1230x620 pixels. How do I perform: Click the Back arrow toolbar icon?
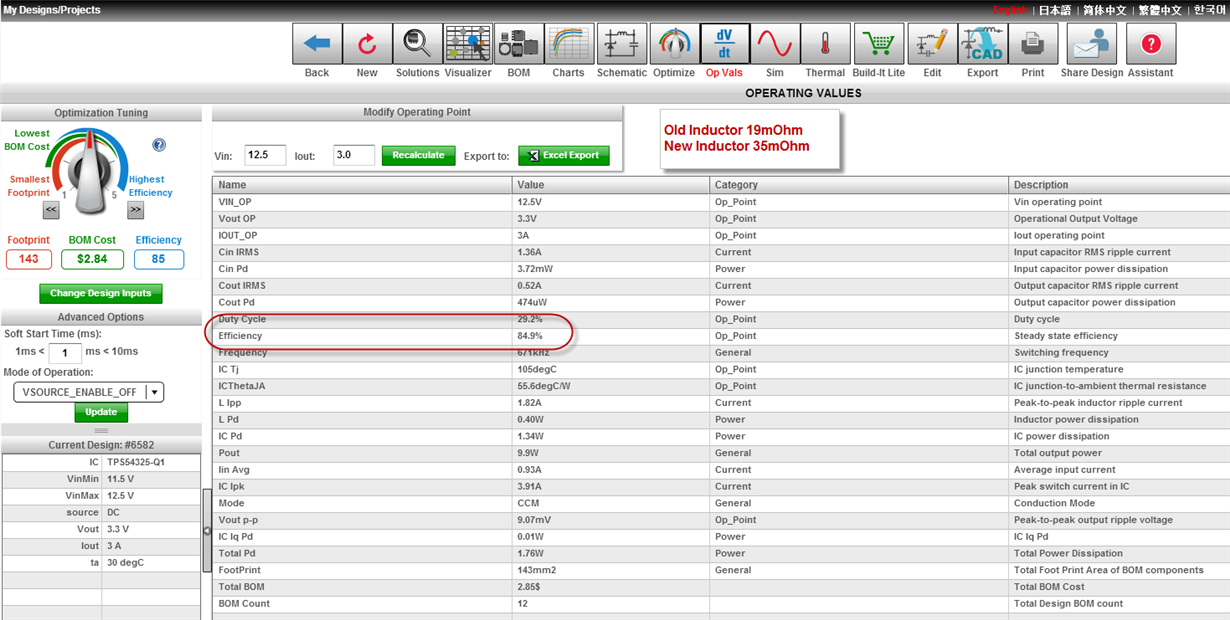317,44
